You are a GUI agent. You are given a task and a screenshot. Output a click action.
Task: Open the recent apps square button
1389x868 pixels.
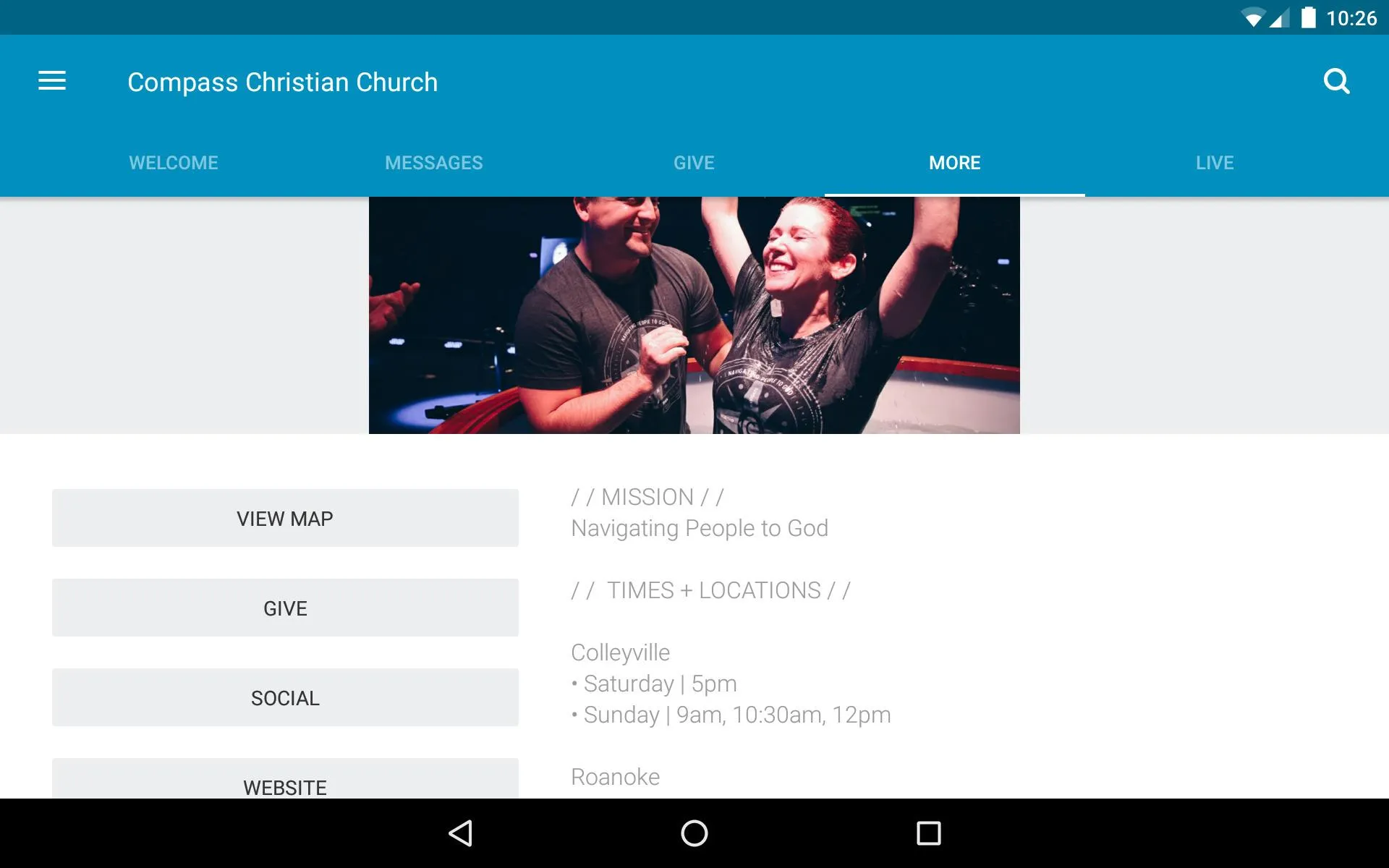tap(928, 833)
